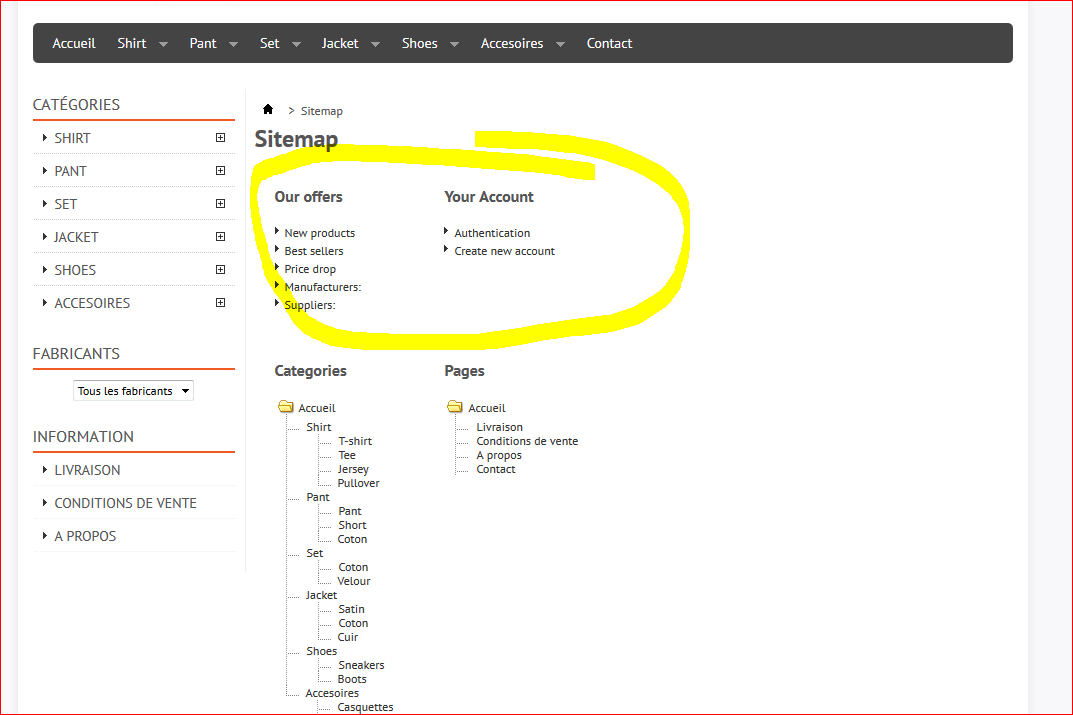Open Accesoires parent in Categories tree
The width and height of the screenshot is (1073, 715).
[x=332, y=694]
